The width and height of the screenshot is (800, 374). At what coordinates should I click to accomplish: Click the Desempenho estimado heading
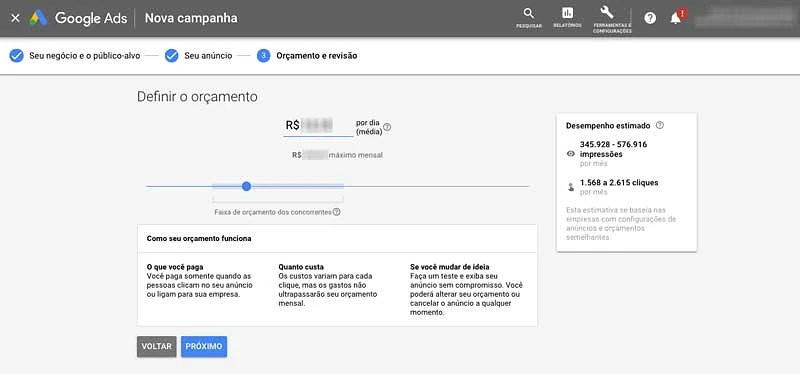pos(608,126)
